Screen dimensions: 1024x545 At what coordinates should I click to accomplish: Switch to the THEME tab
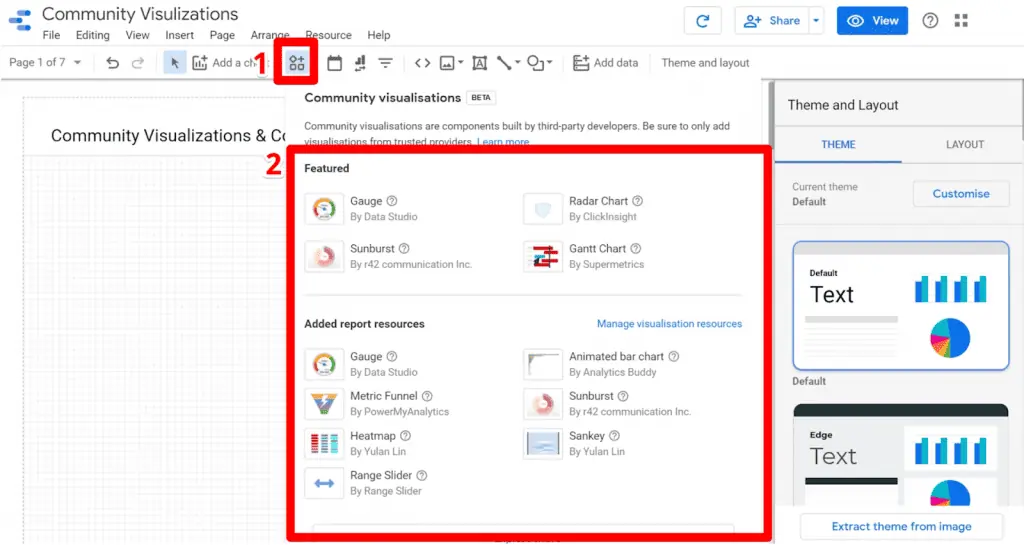pos(838,144)
